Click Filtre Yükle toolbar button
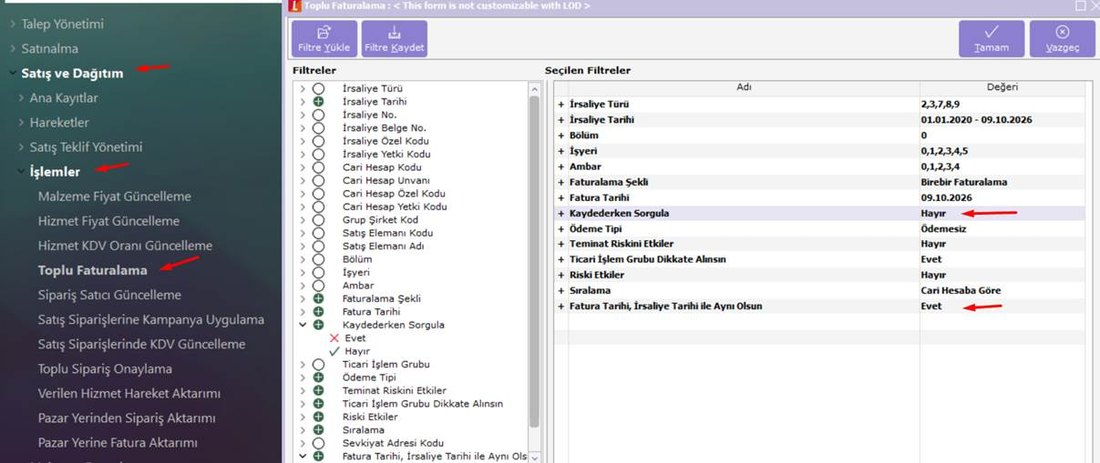 pyautogui.click(x=324, y=39)
